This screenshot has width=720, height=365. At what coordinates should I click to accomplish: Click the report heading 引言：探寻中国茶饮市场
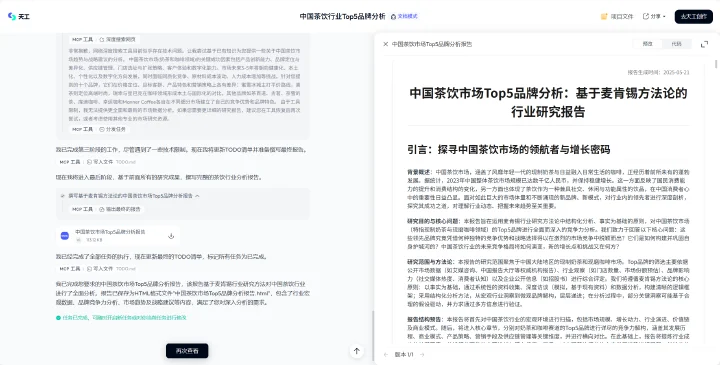tap(509, 150)
